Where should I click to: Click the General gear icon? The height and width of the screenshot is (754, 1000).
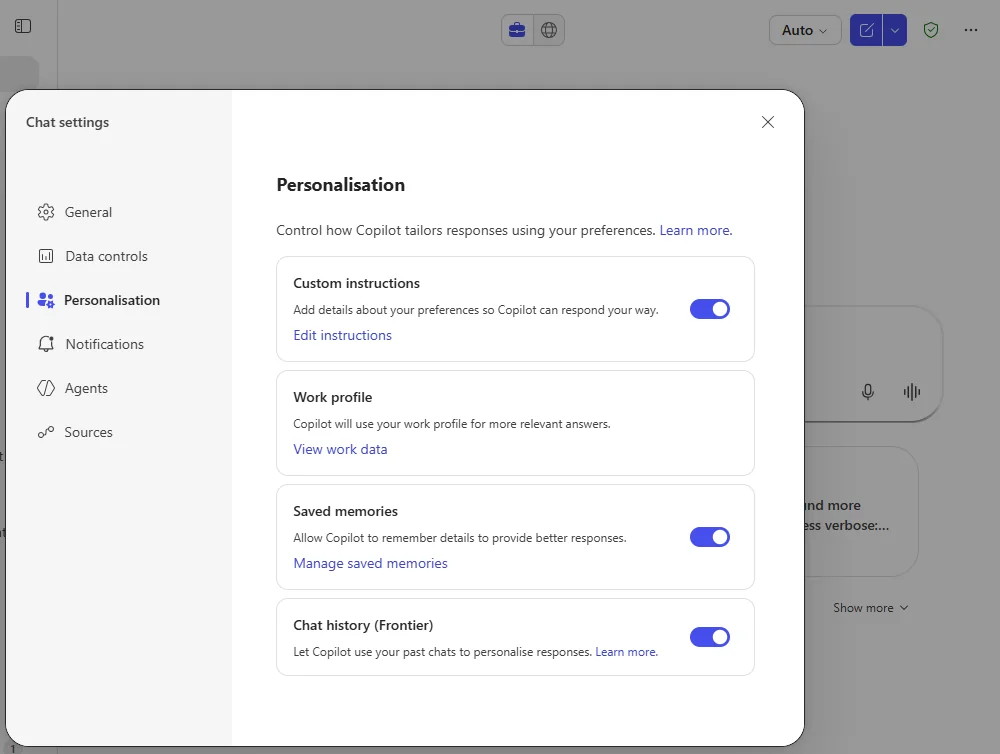click(x=46, y=212)
